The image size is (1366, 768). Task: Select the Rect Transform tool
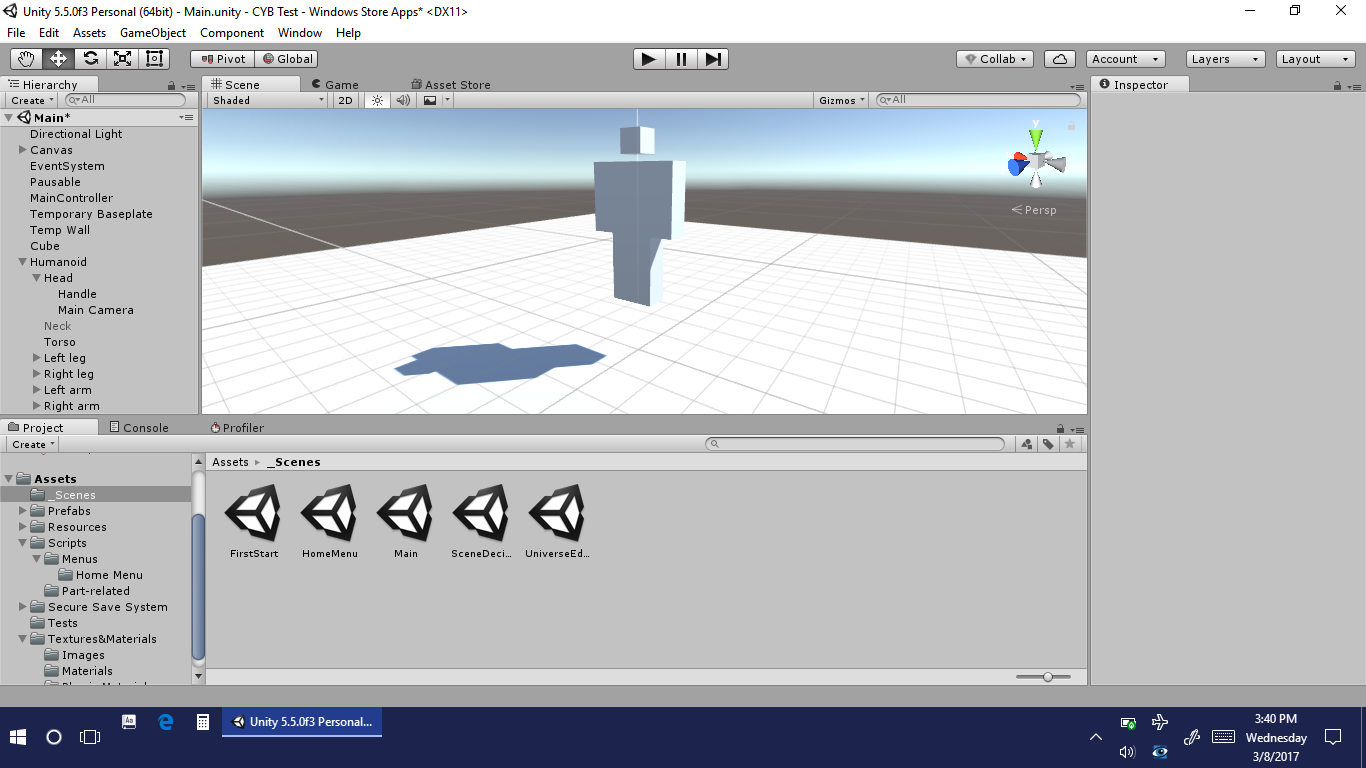[154, 59]
